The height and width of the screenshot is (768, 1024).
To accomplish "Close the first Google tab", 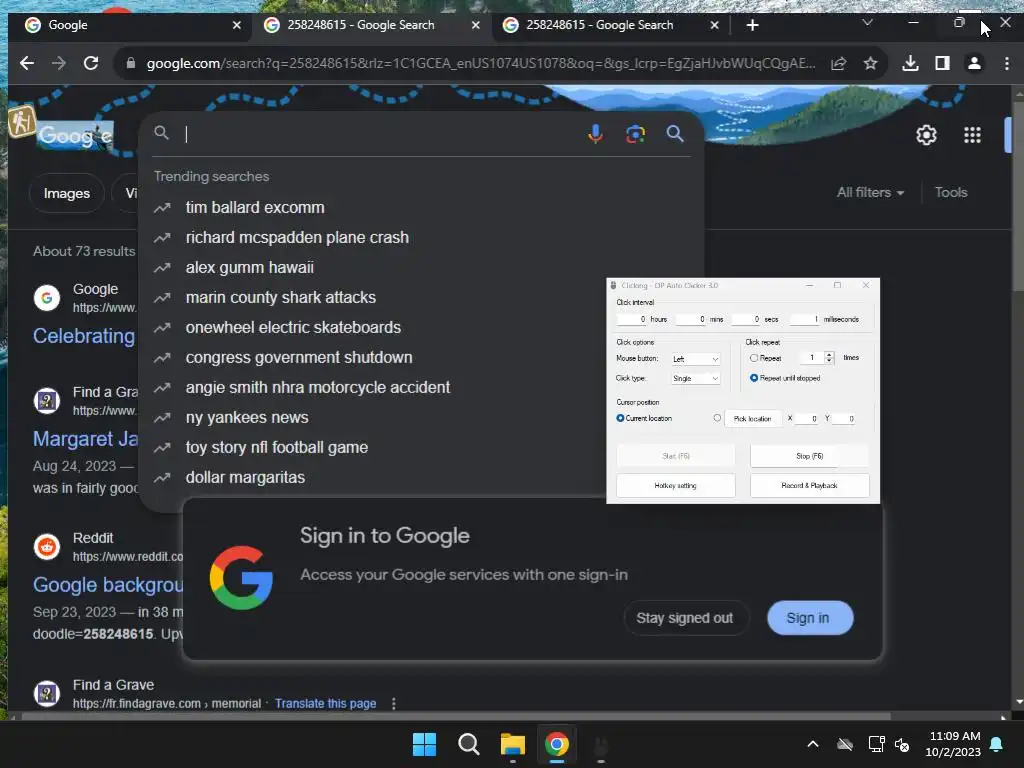I will coord(236,25).
